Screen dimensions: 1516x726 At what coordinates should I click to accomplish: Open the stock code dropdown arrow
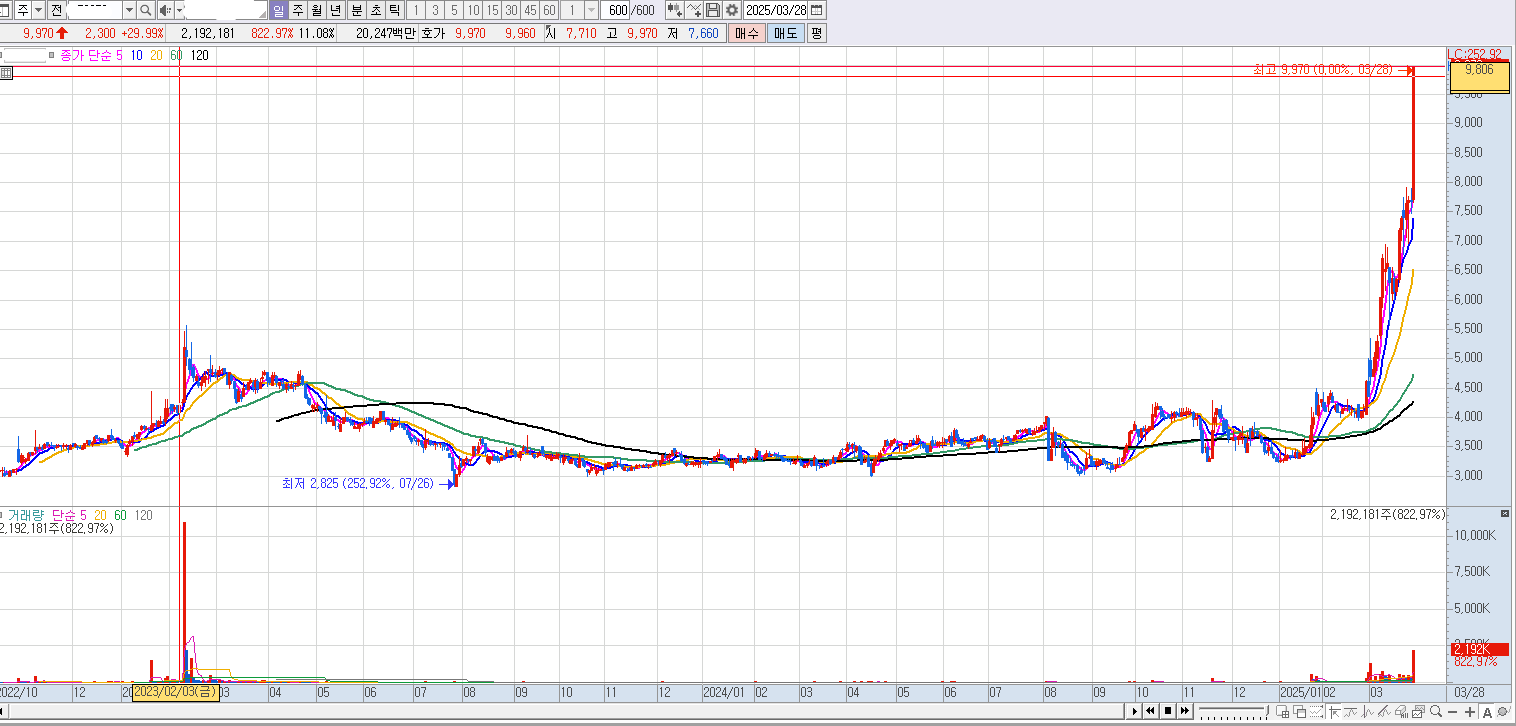(x=128, y=10)
